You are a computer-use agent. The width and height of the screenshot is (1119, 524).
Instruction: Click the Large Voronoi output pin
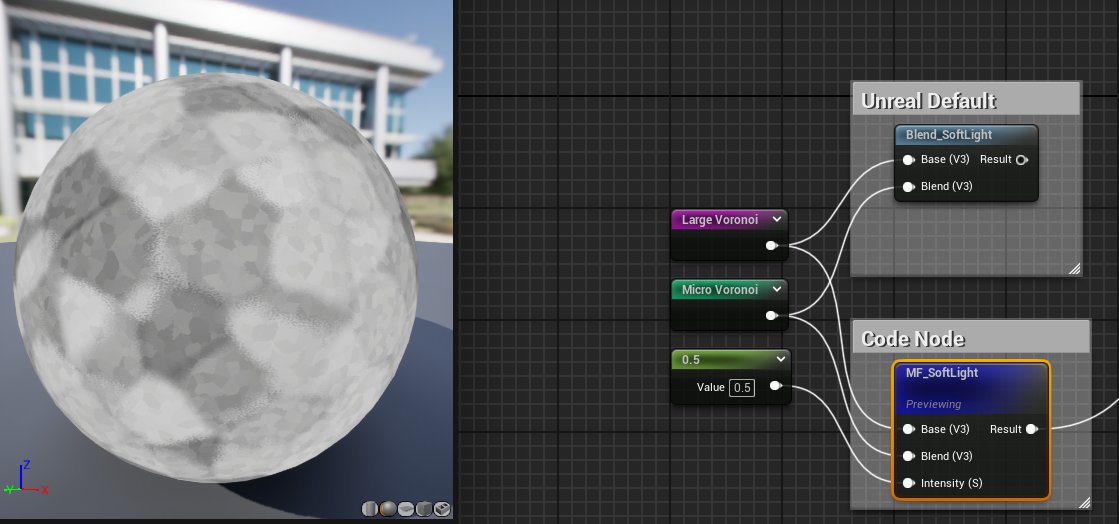point(771,246)
